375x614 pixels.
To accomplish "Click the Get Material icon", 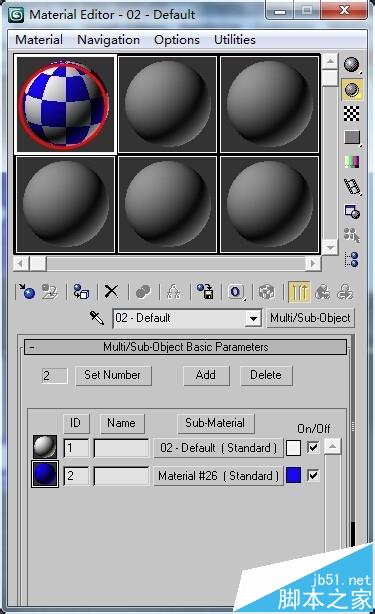I will (27, 292).
